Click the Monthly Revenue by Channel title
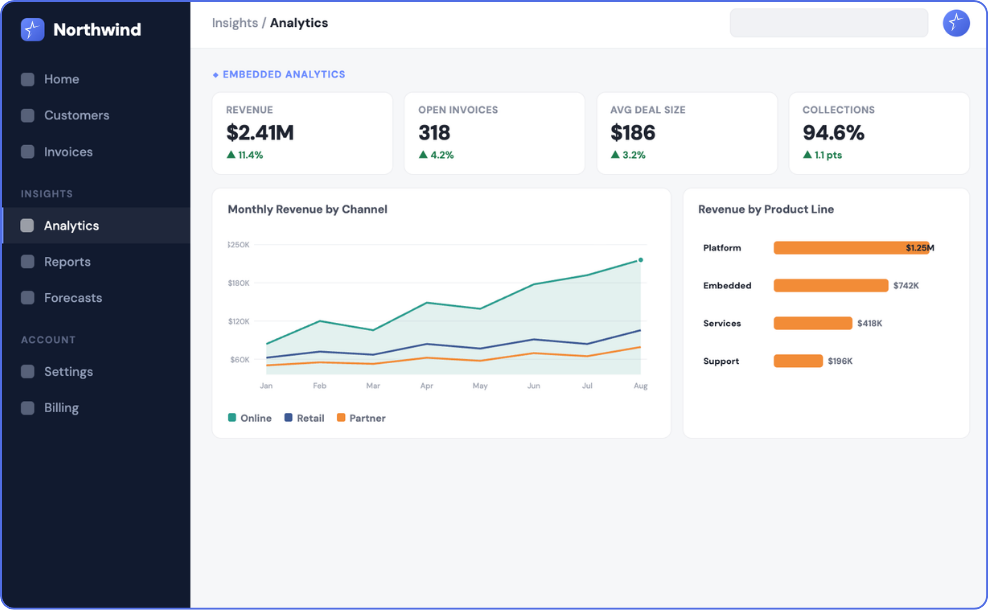 pos(307,209)
